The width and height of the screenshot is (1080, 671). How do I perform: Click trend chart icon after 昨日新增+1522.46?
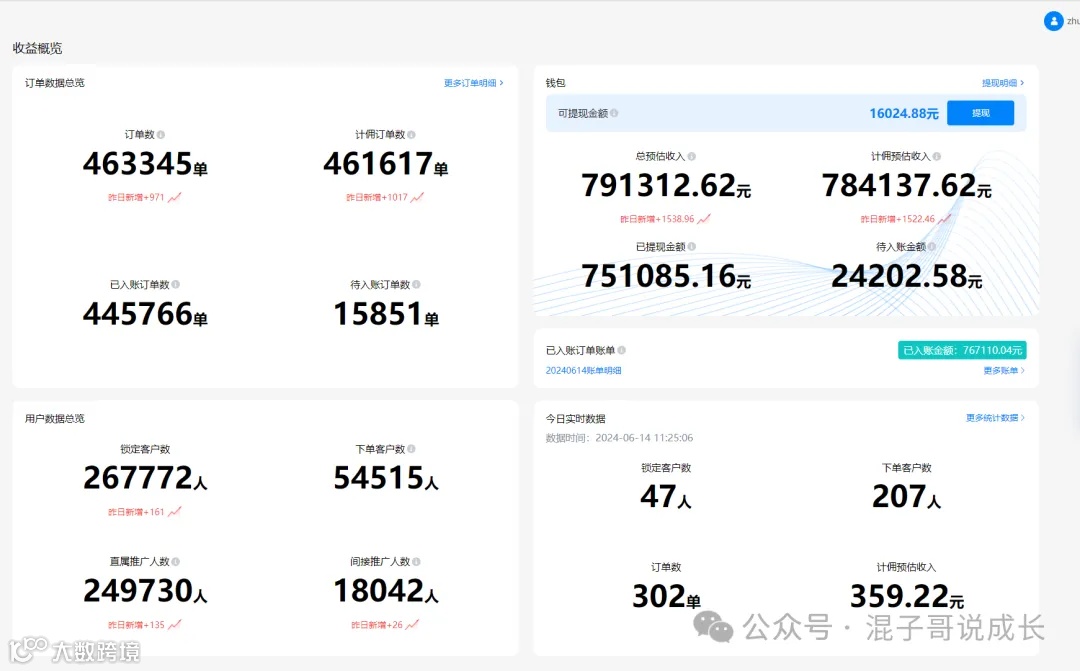[944, 219]
